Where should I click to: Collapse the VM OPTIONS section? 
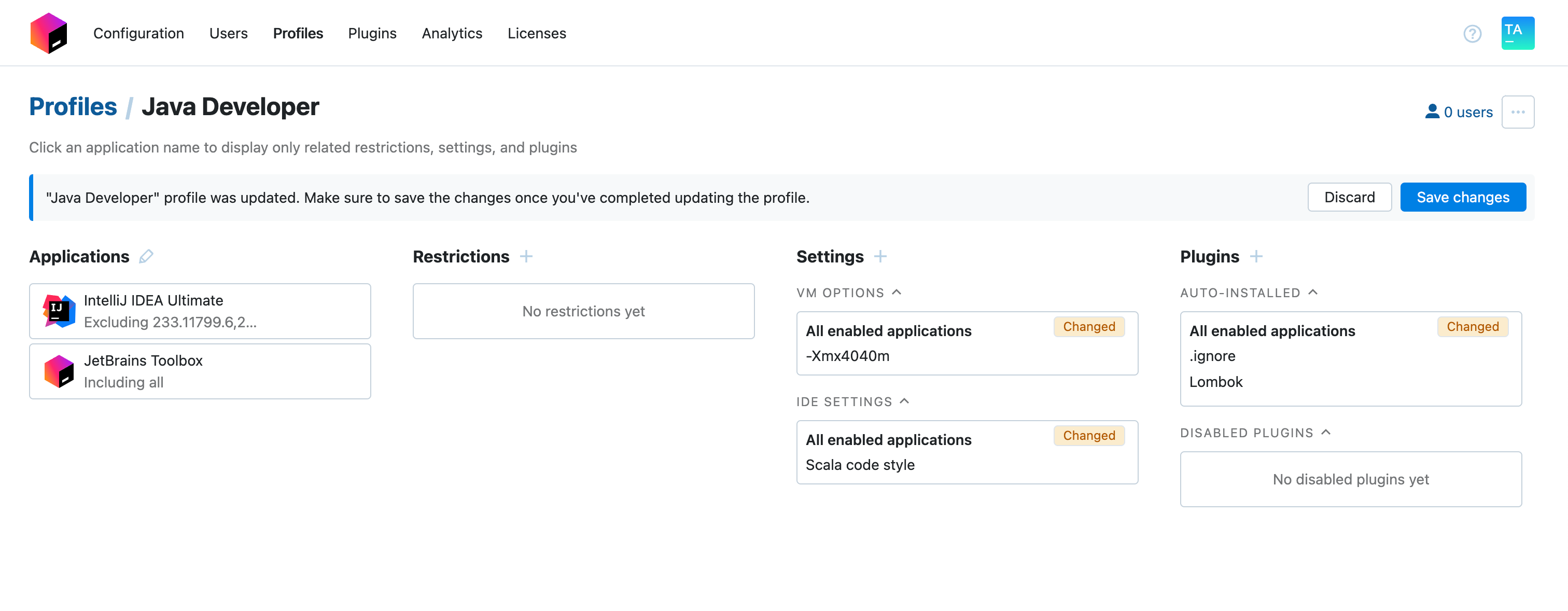click(896, 293)
